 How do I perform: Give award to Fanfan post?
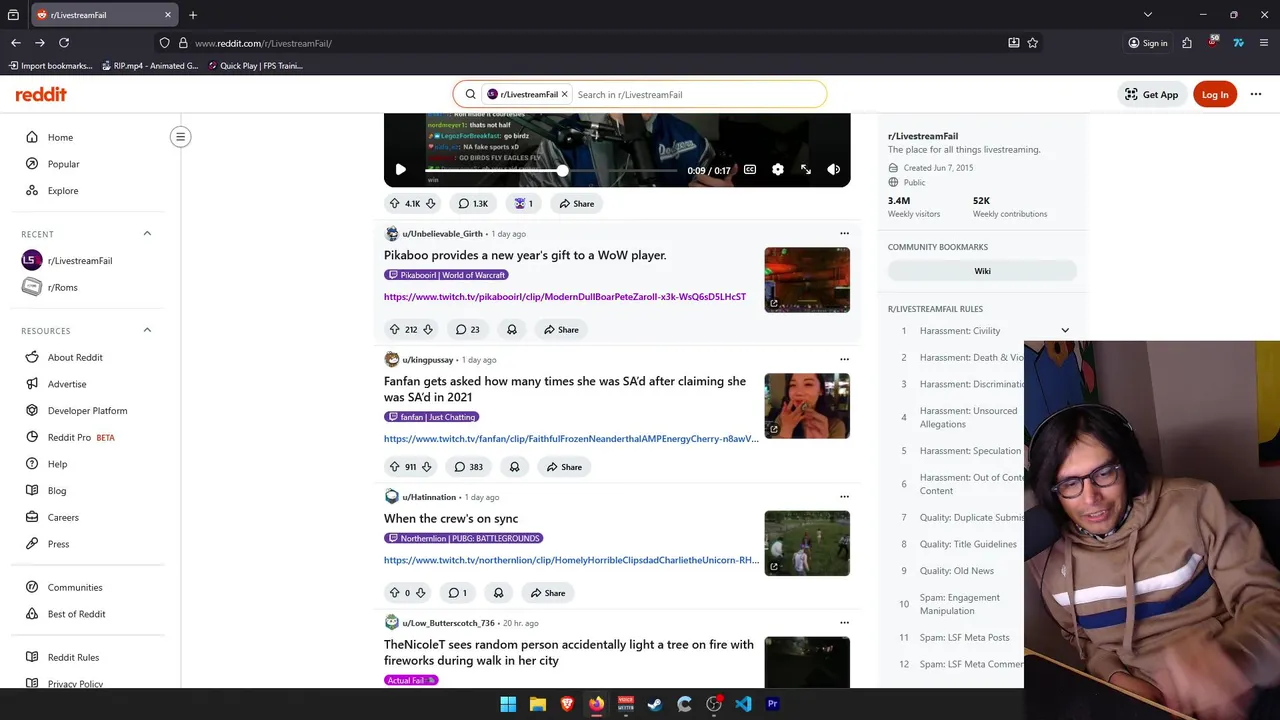[x=515, y=467]
